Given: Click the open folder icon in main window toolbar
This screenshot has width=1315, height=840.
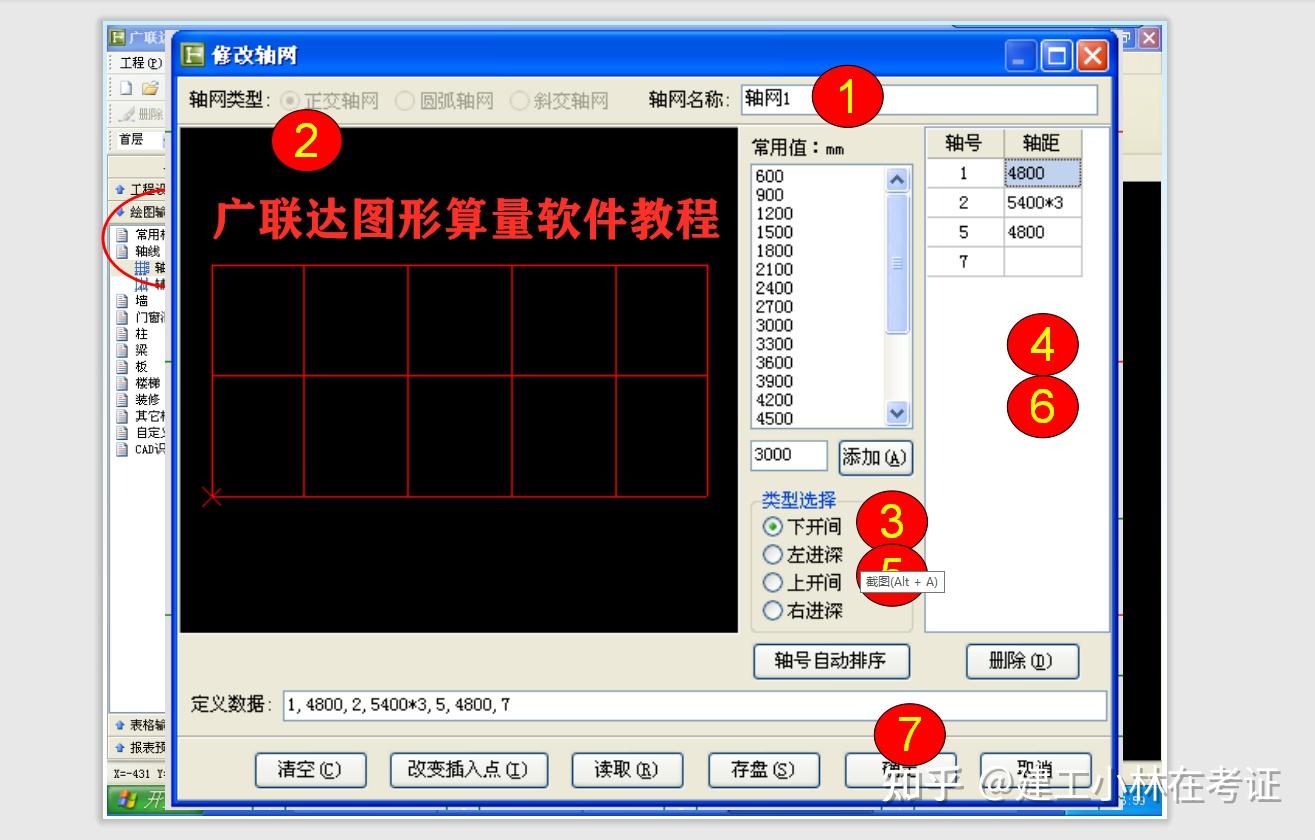Looking at the screenshot, I should coord(150,88).
